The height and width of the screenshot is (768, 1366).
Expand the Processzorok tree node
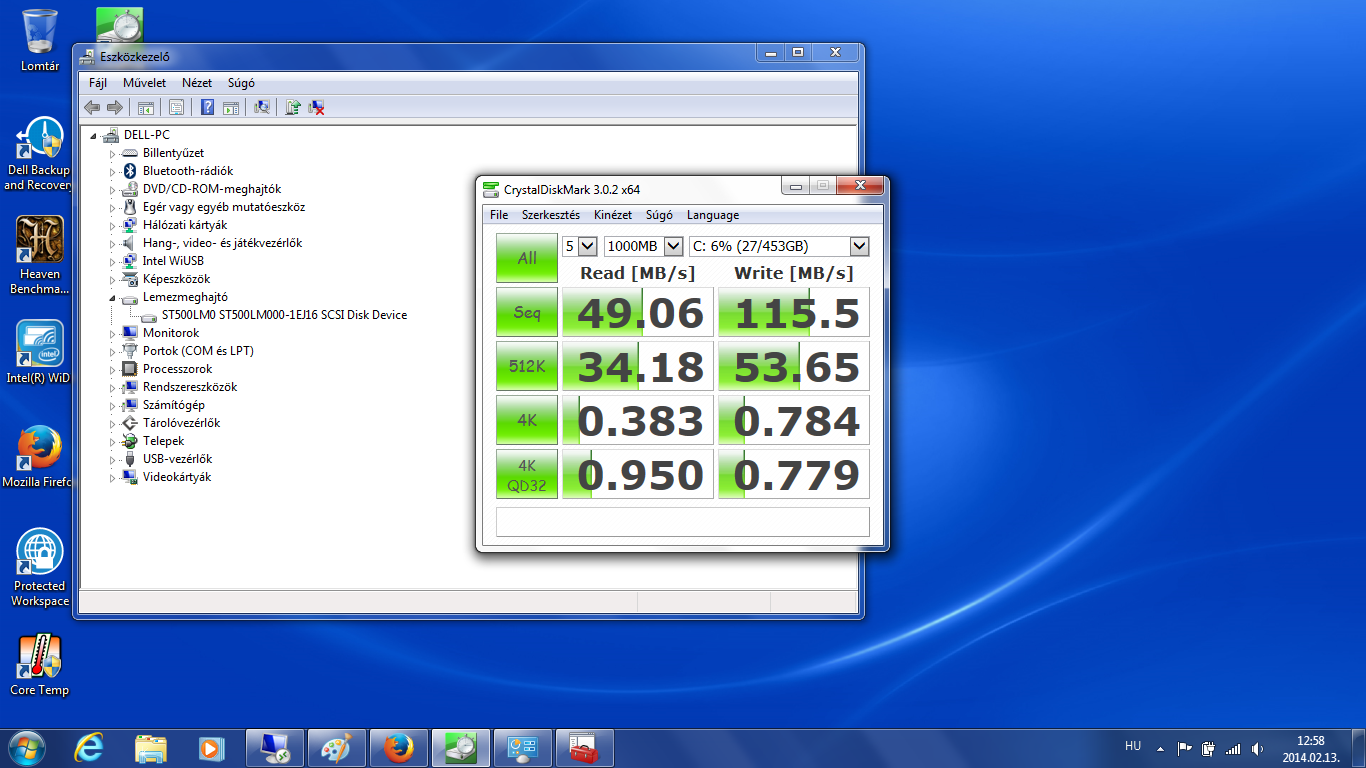coord(113,369)
